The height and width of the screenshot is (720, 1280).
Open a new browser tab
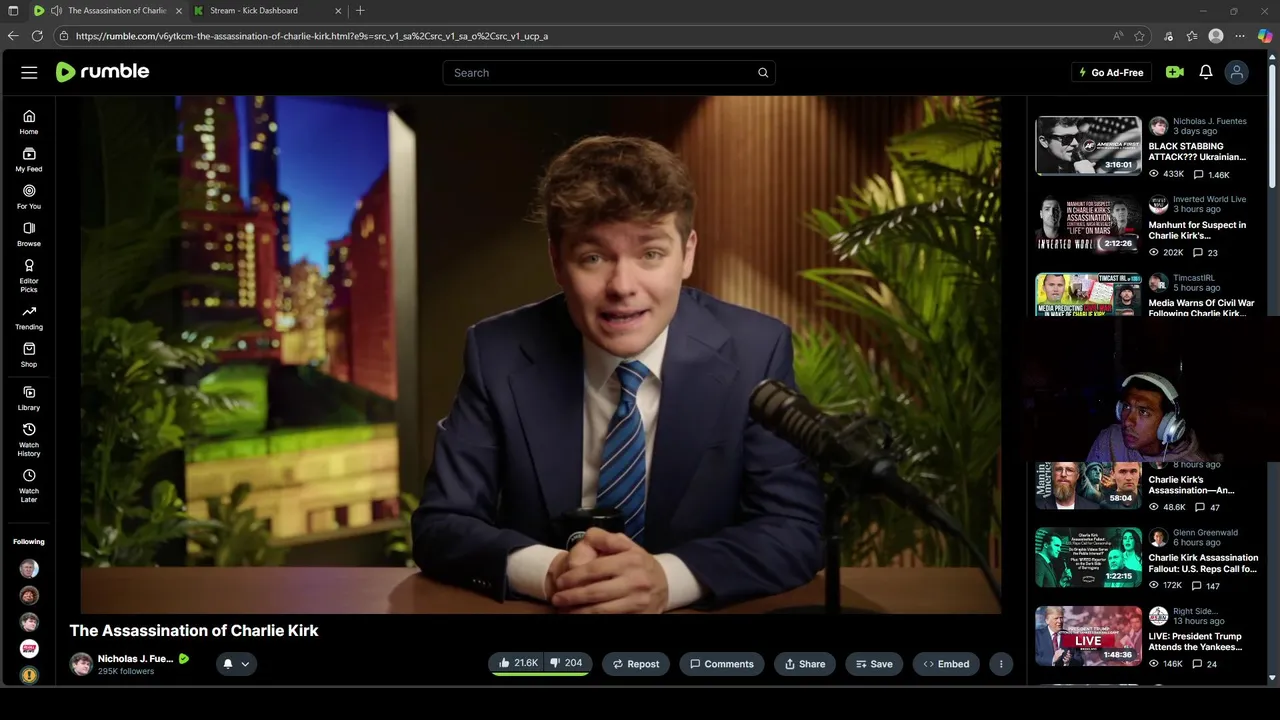click(x=360, y=11)
